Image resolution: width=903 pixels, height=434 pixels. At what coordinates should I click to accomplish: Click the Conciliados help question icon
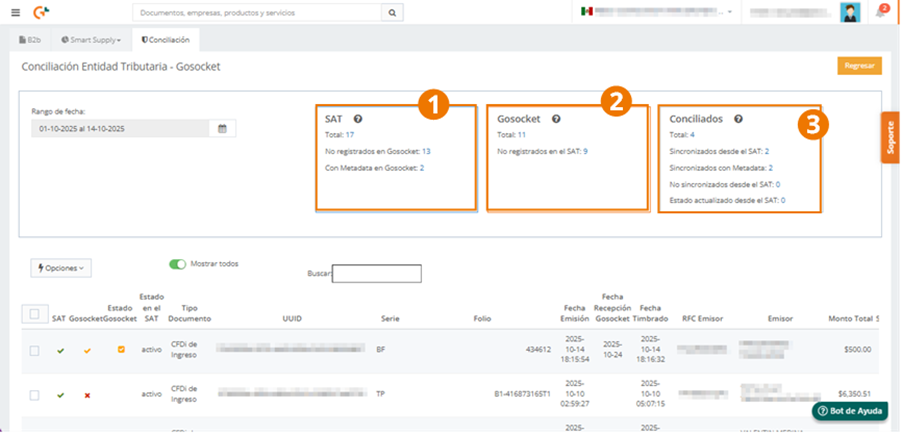coord(738,119)
